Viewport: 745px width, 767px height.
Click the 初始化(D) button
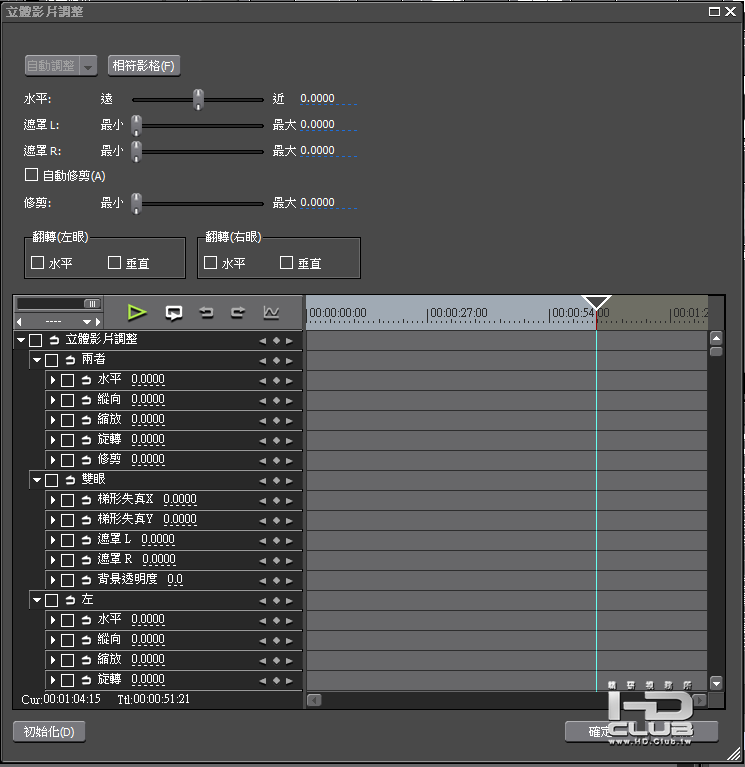[49, 732]
